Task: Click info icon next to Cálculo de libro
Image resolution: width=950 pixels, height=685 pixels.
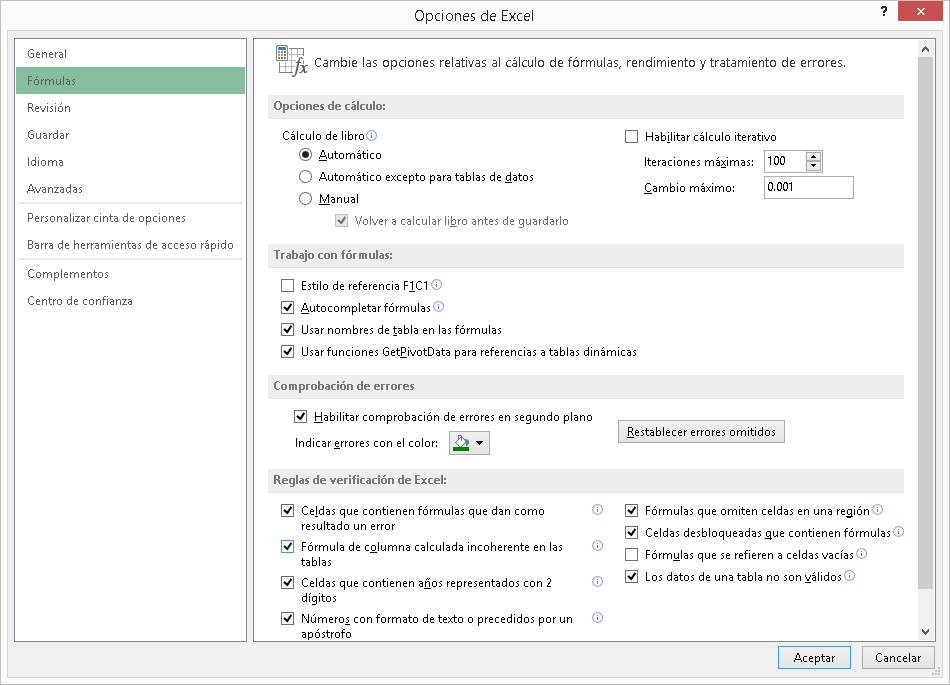Action: pyautogui.click(x=371, y=136)
